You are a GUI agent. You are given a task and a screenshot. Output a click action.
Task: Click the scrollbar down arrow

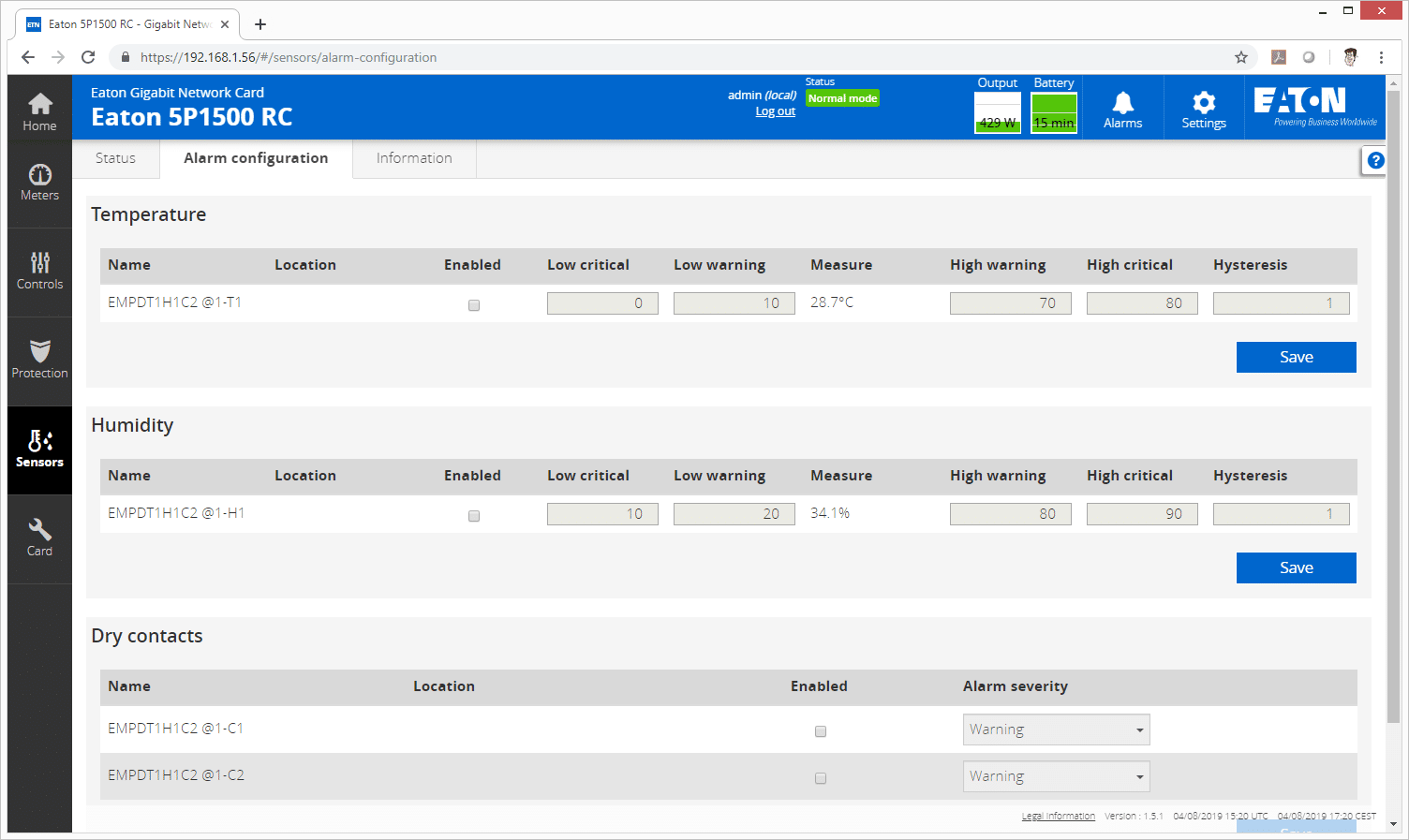click(1393, 824)
